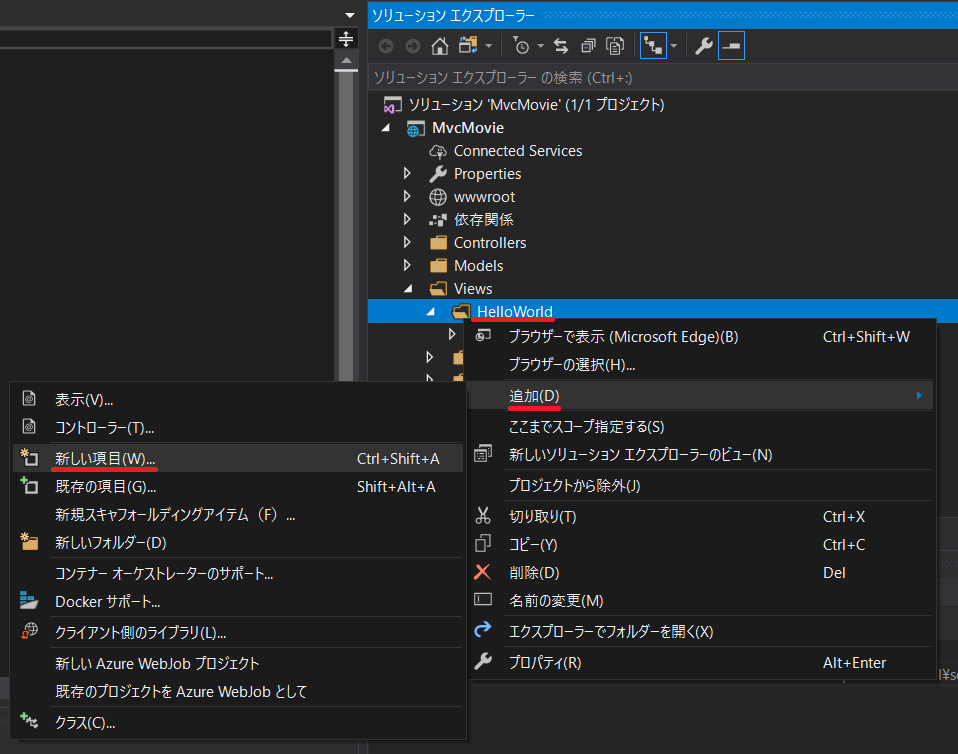
Task: Choose 新しい項目(W)...
Action: pos(238,459)
